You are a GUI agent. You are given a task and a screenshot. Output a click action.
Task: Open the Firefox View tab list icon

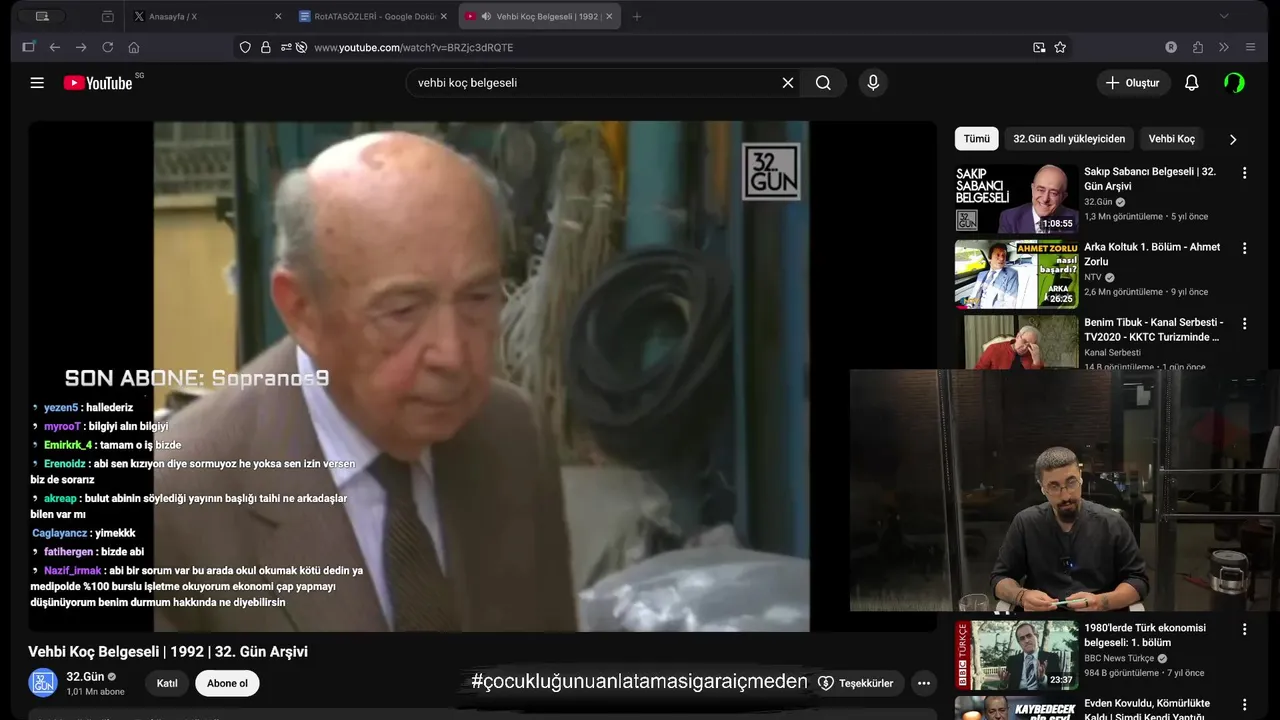pyautogui.click(x=108, y=16)
